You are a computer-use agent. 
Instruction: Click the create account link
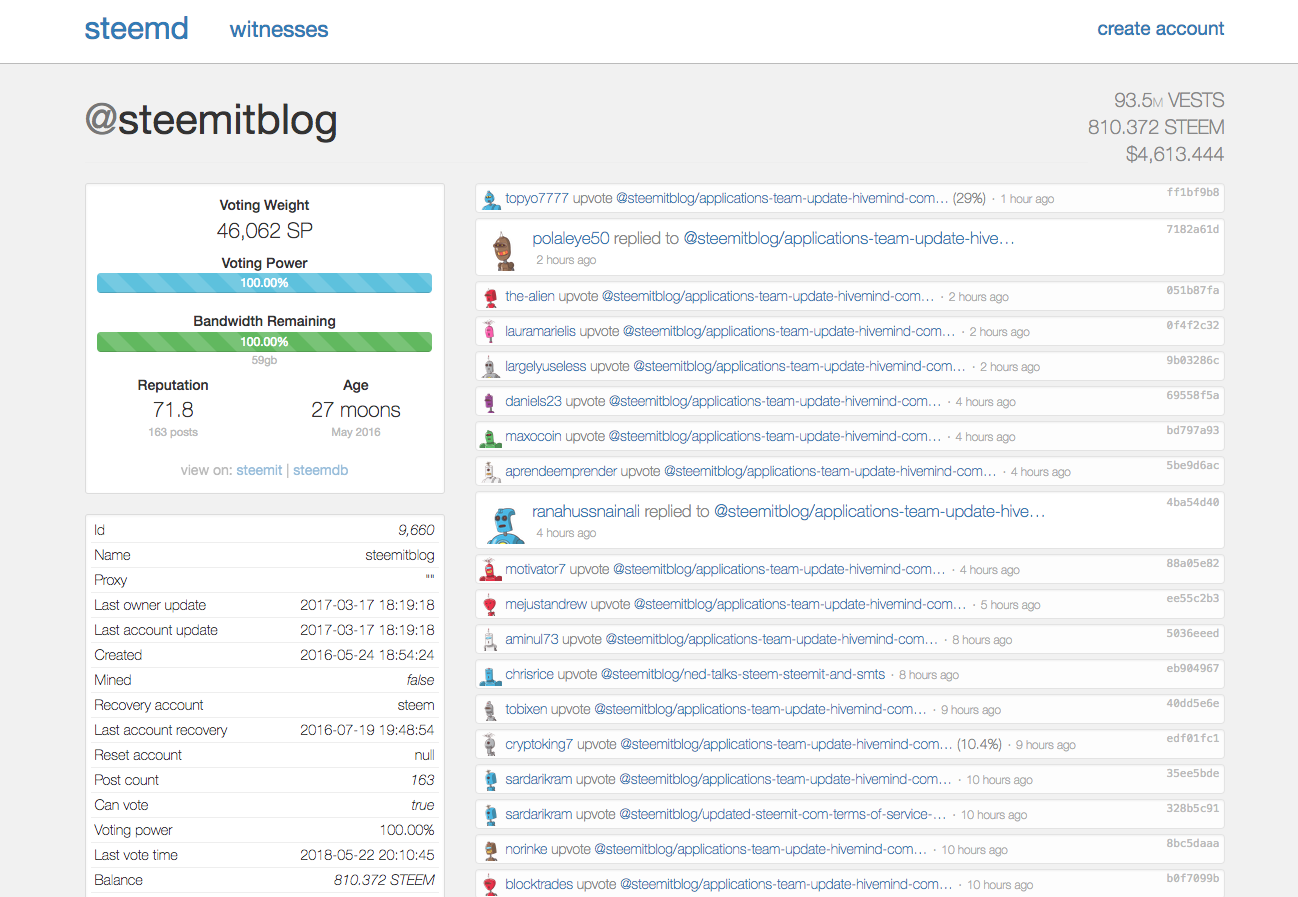pos(1161,28)
